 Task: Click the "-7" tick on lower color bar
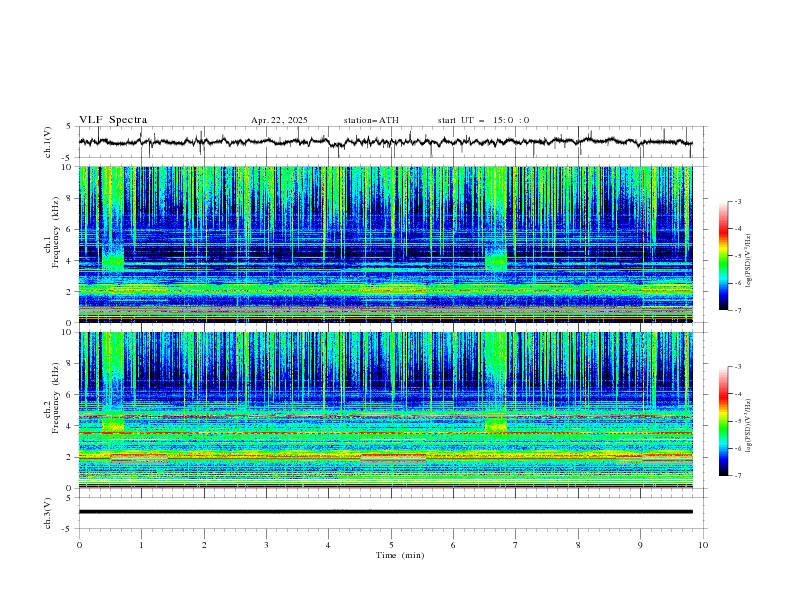pos(738,475)
